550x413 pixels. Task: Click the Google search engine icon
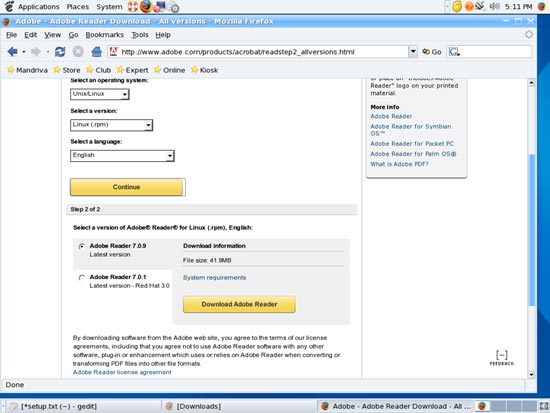tap(454, 52)
